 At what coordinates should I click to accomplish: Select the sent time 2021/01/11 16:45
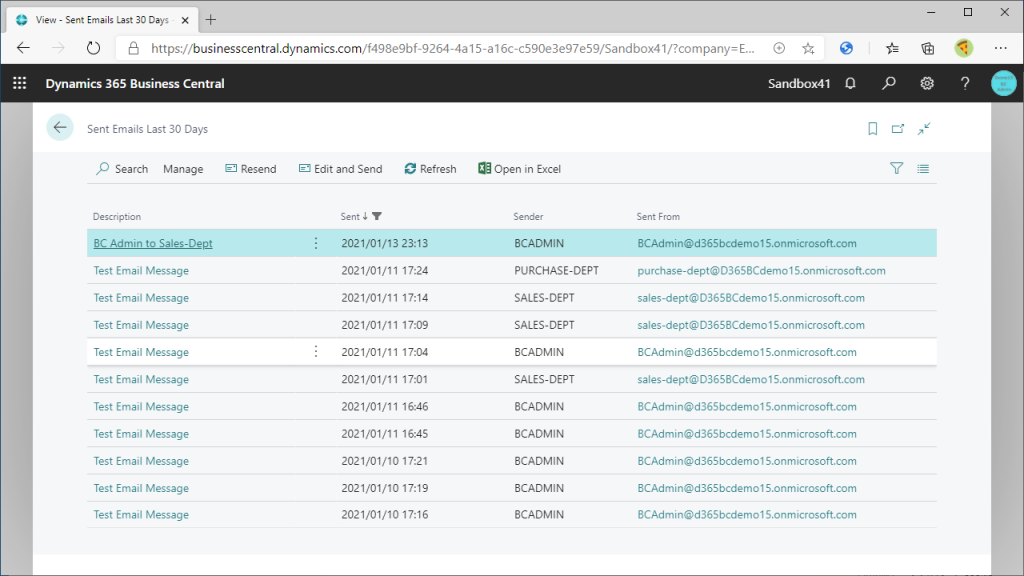click(x=385, y=434)
